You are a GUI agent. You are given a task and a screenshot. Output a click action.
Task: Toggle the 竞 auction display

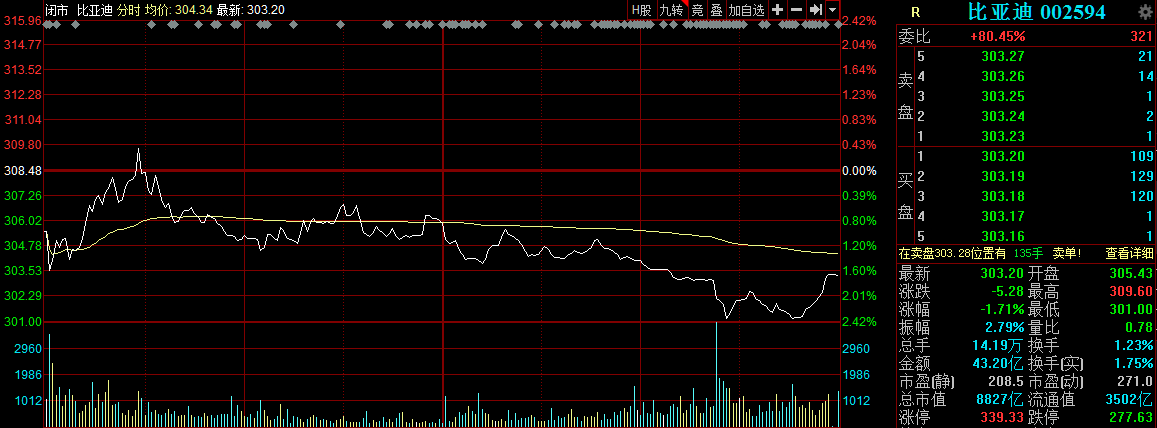(x=697, y=10)
